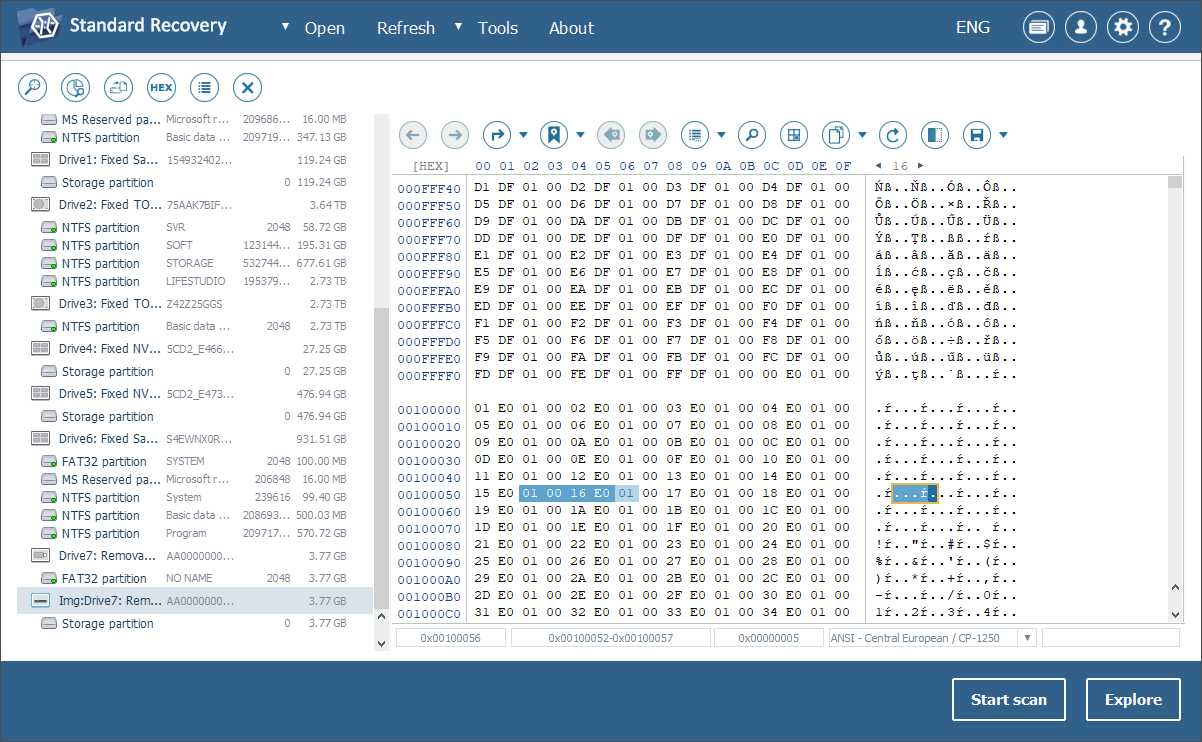Expand the save dropdown arrow

click(x=1003, y=134)
